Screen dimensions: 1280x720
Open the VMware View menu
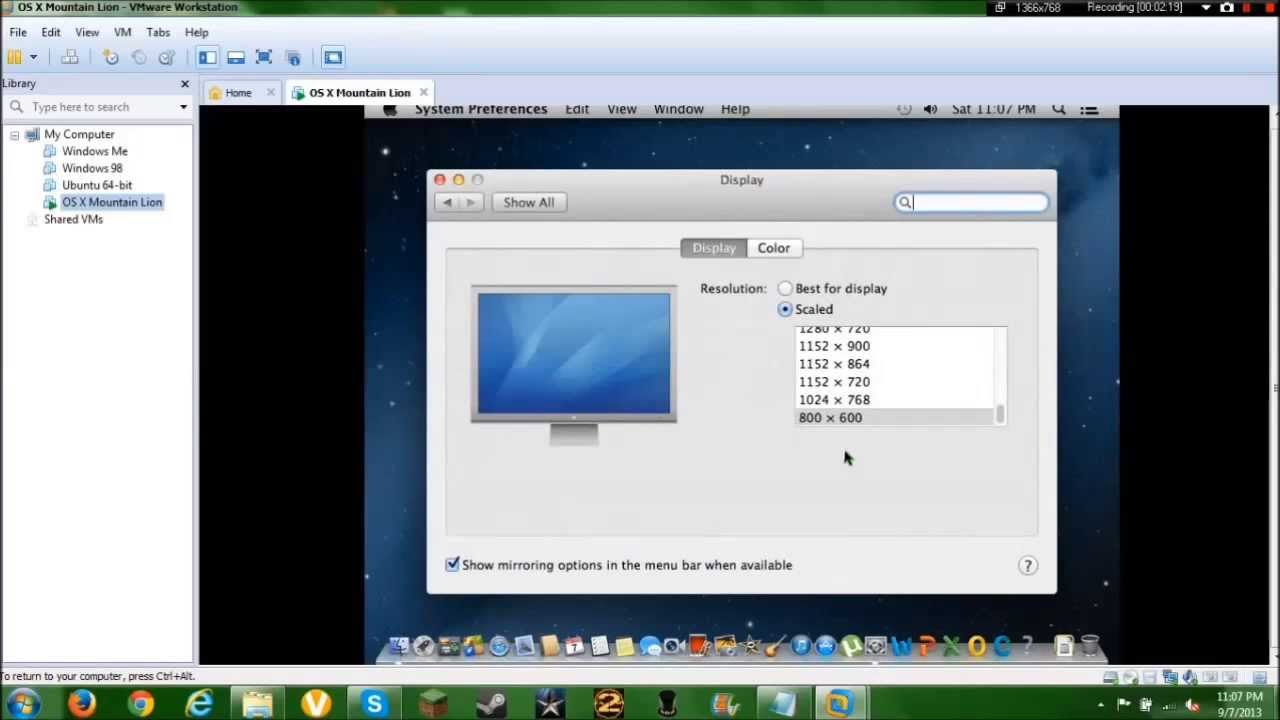pyautogui.click(x=87, y=32)
